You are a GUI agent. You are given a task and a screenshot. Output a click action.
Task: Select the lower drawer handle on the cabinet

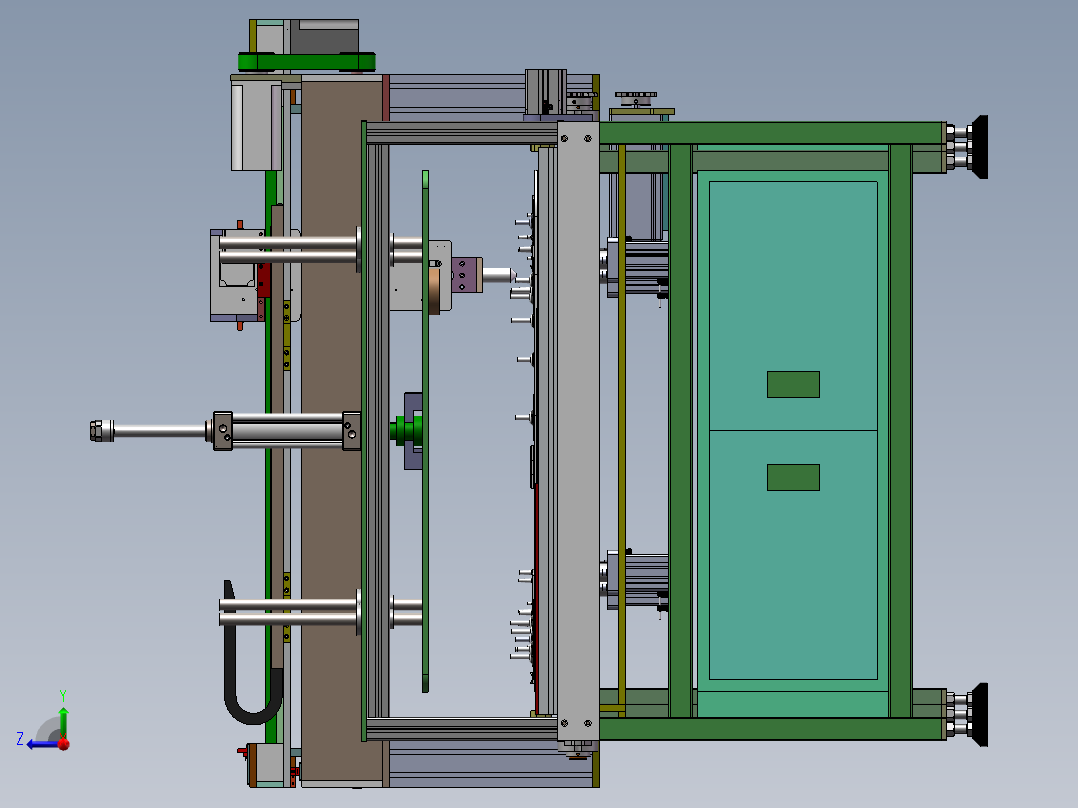click(793, 477)
